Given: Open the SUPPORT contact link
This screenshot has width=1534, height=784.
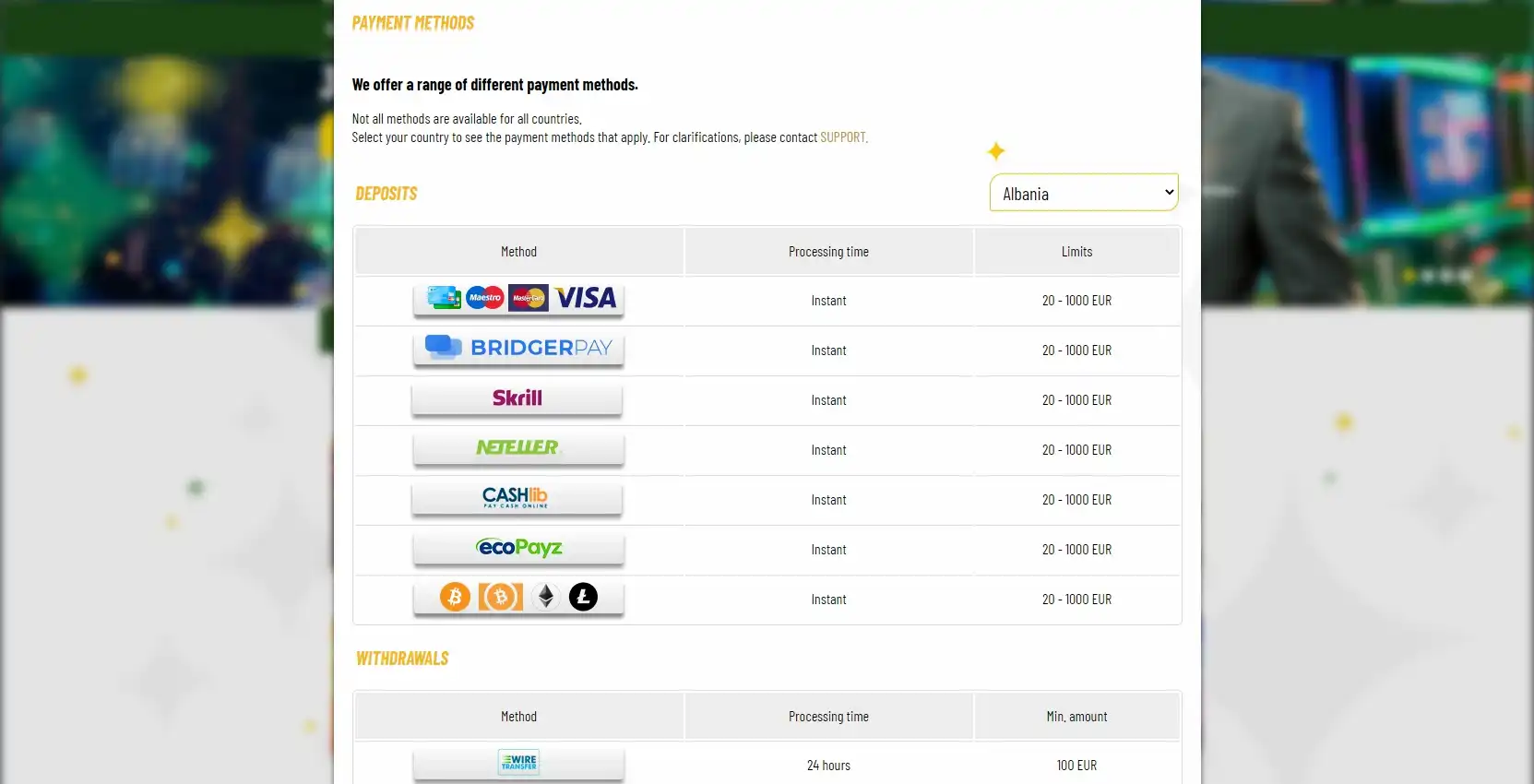Looking at the screenshot, I should pyautogui.click(x=843, y=137).
